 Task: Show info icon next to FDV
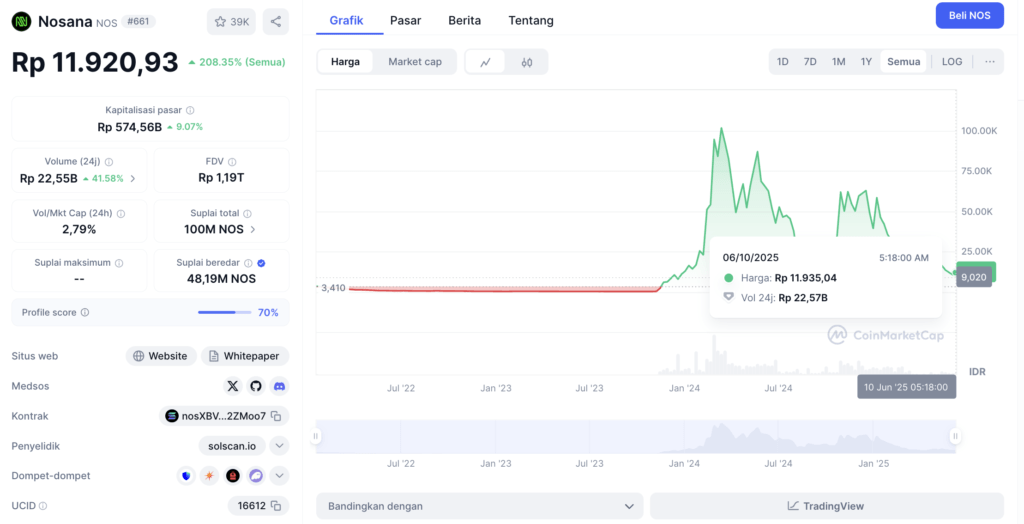click(x=232, y=162)
